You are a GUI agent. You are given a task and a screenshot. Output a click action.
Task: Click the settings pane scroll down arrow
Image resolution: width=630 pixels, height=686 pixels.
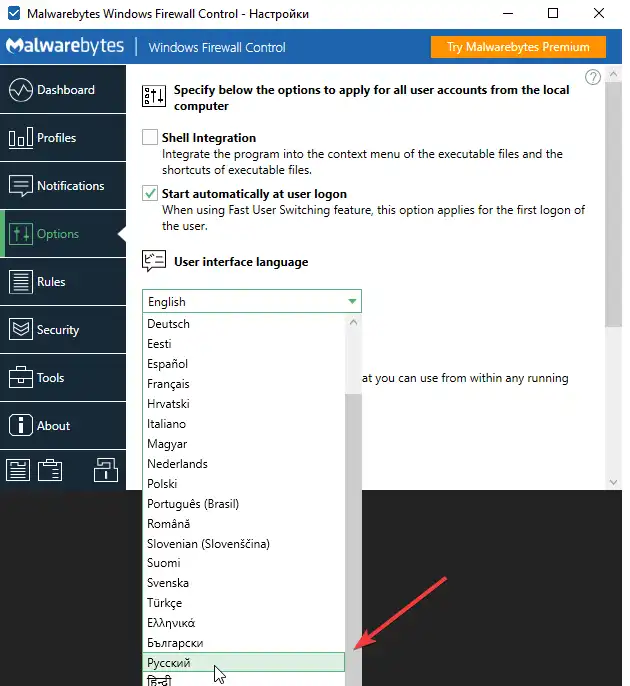click(613, 482)
